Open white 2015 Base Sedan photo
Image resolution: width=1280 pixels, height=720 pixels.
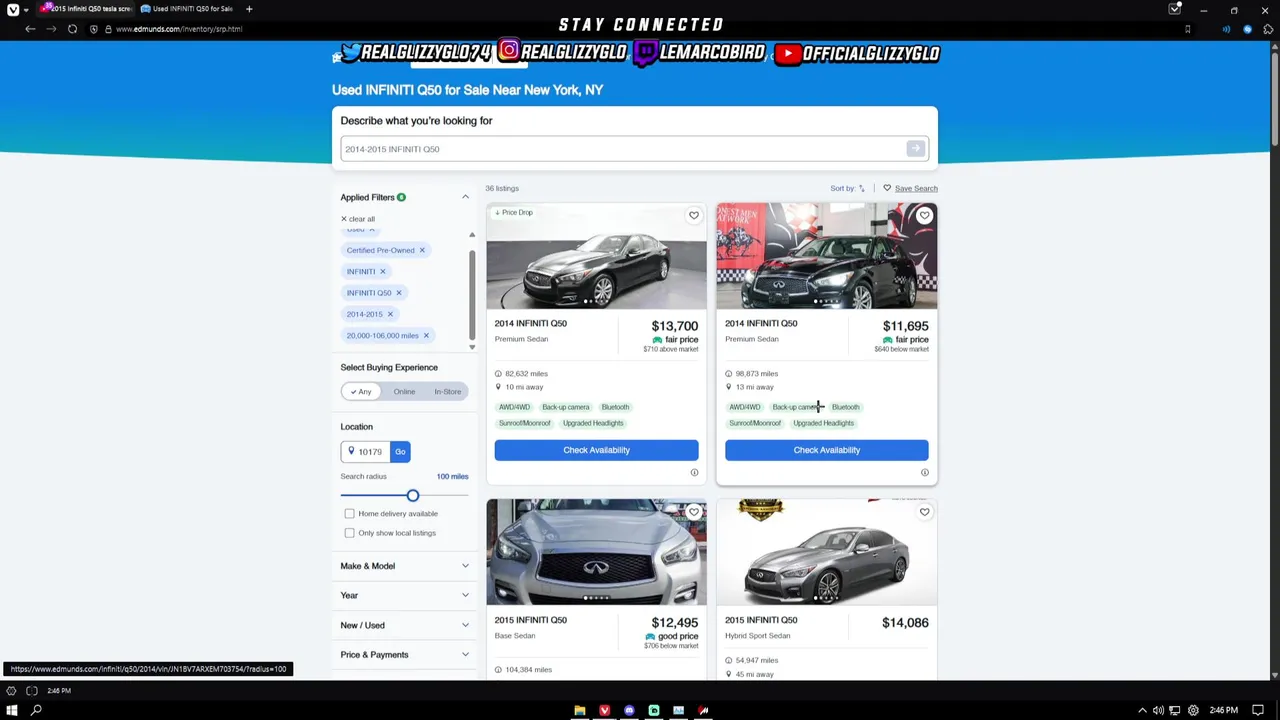596,552
